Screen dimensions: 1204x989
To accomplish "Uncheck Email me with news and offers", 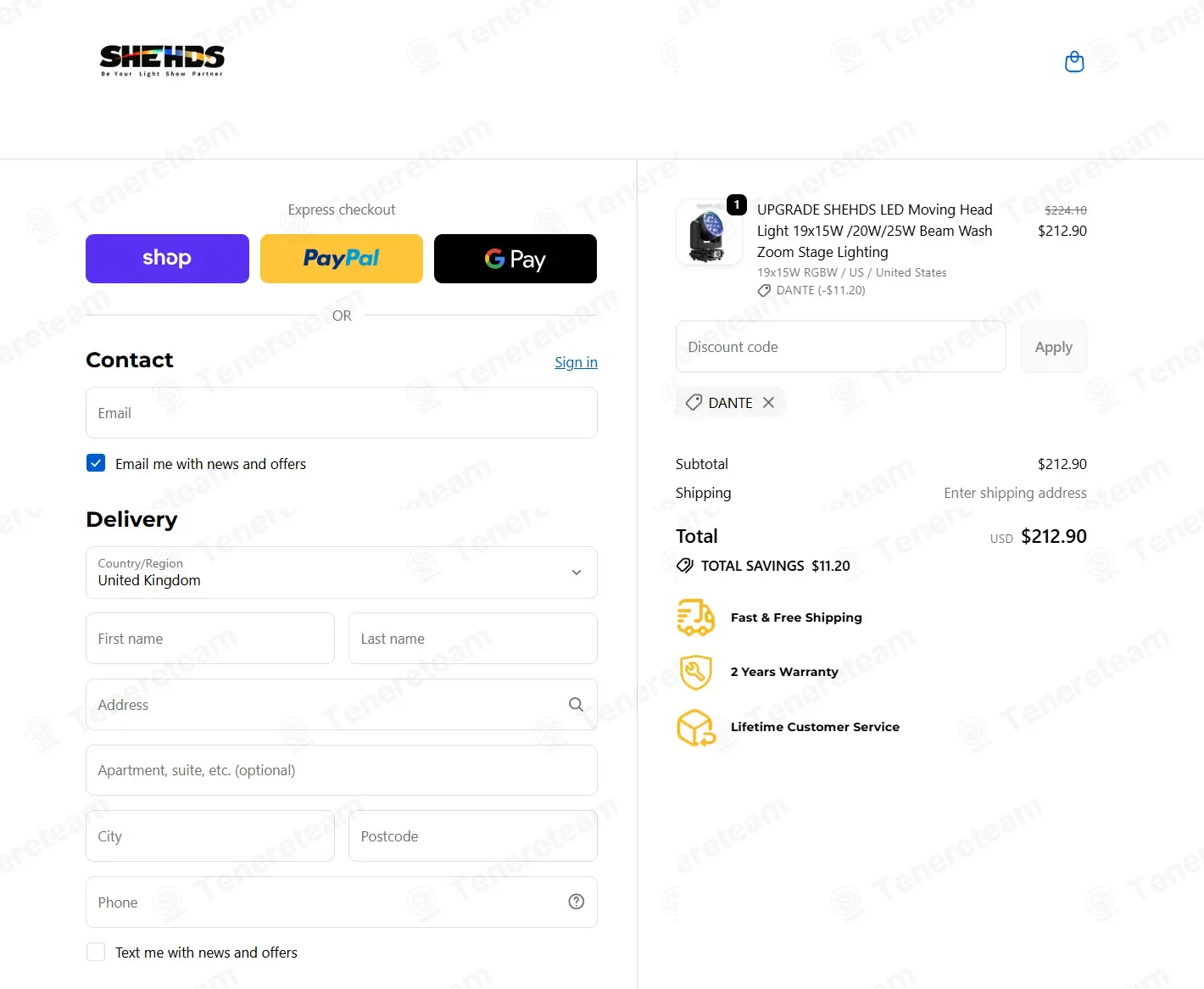I will pyautogui.click(x=96, y=463).
